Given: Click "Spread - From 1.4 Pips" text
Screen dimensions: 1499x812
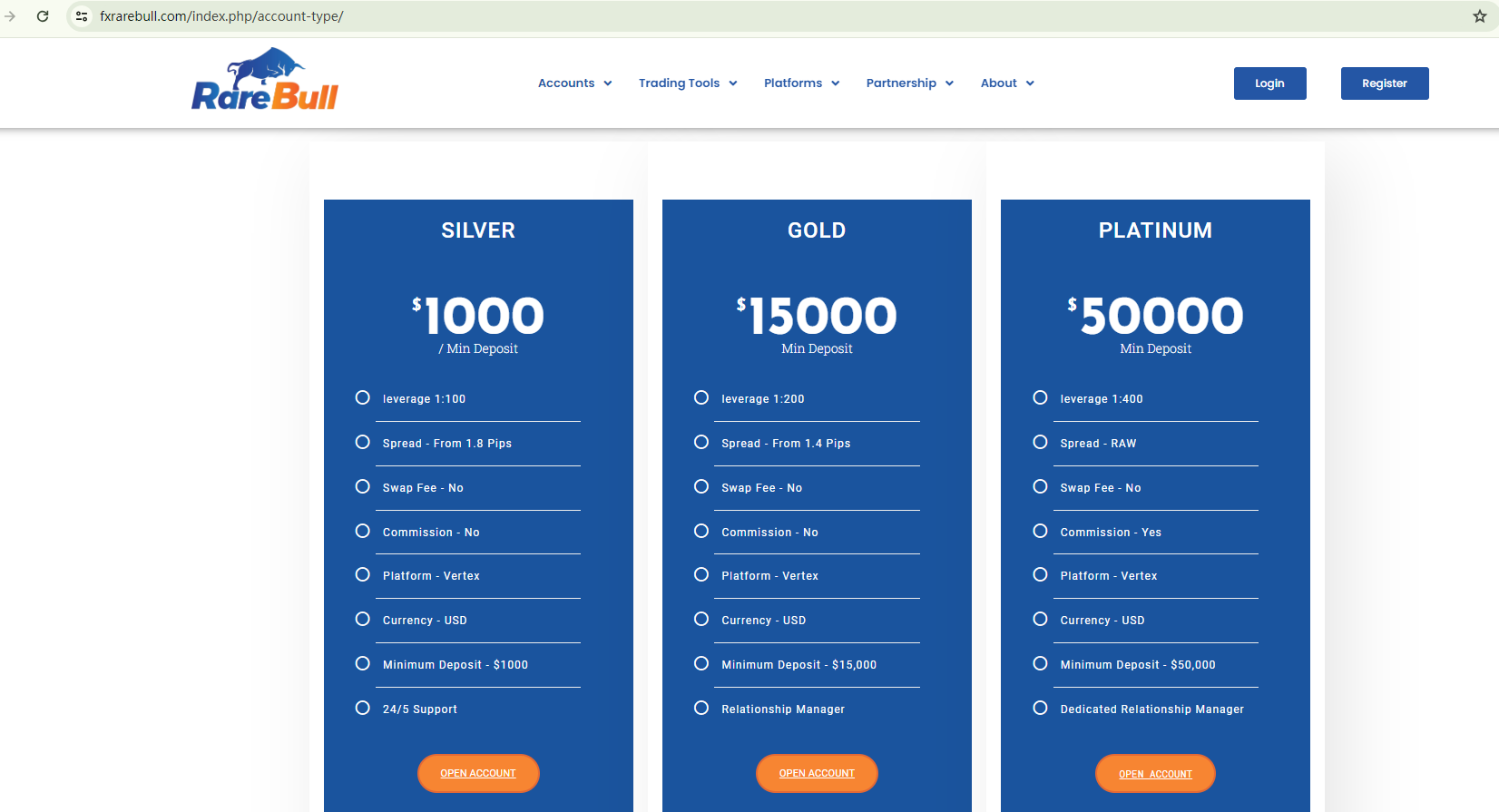Looking at the screenshot, I should pyautogui.click(x=786, y=444).
